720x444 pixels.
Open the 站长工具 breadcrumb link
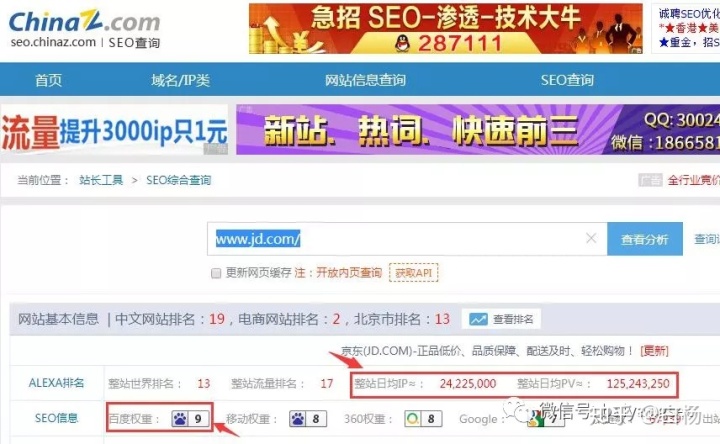[101, 180]
